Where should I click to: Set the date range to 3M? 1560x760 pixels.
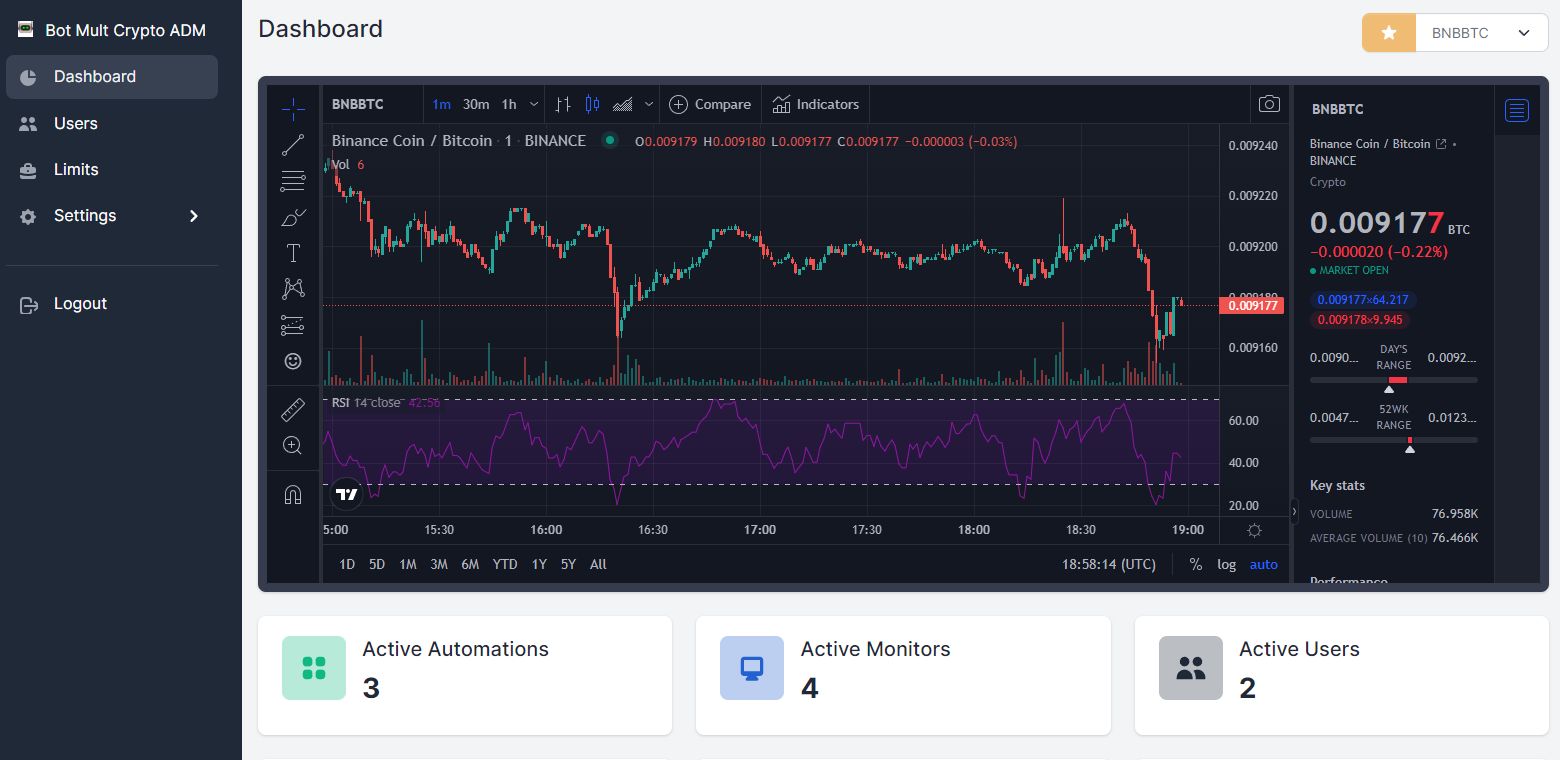[439, 564]
